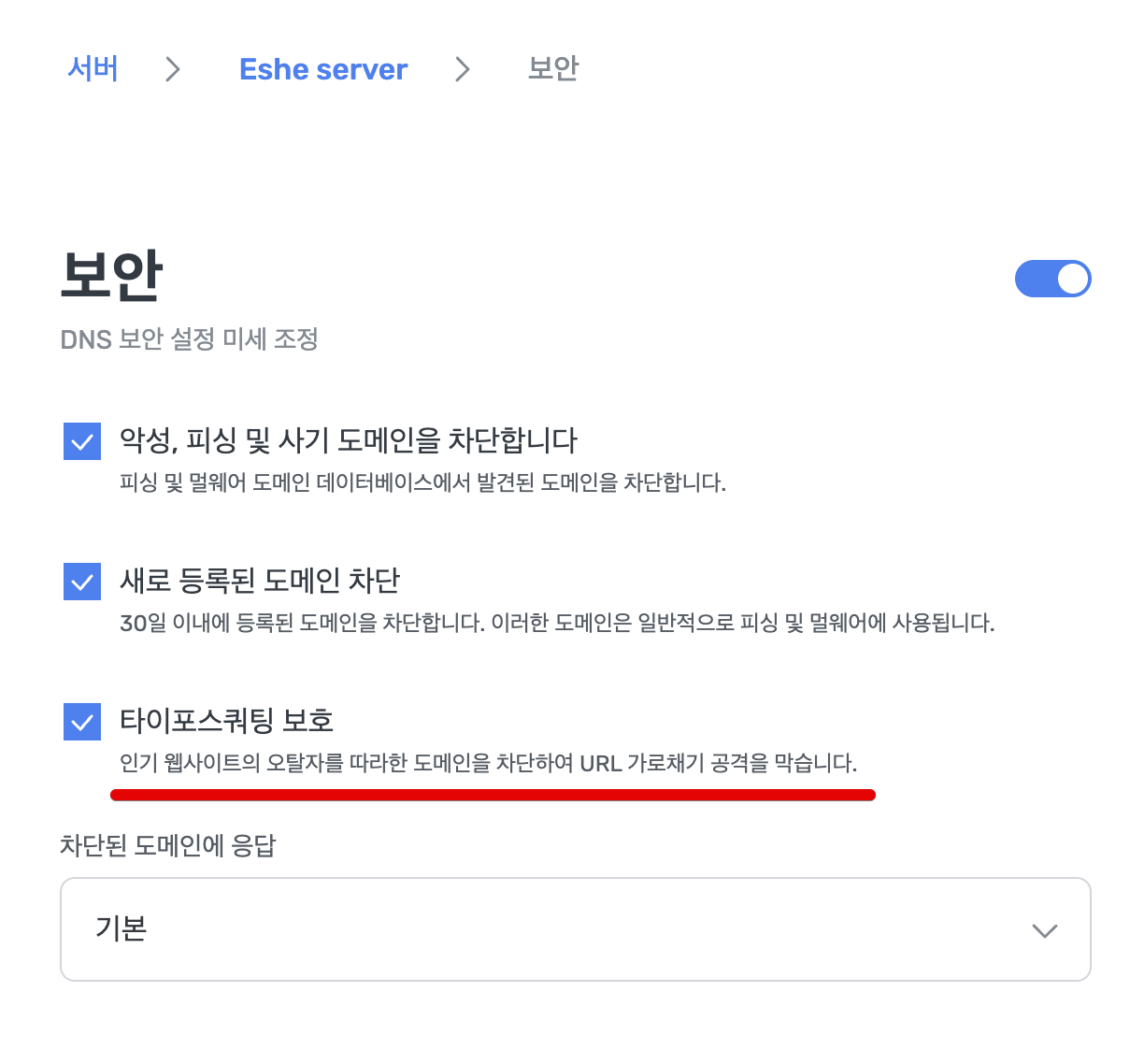
Task: Click the DNS 보안 설정 미세 조정 subtitle
Action: click(x=190, y=340)
